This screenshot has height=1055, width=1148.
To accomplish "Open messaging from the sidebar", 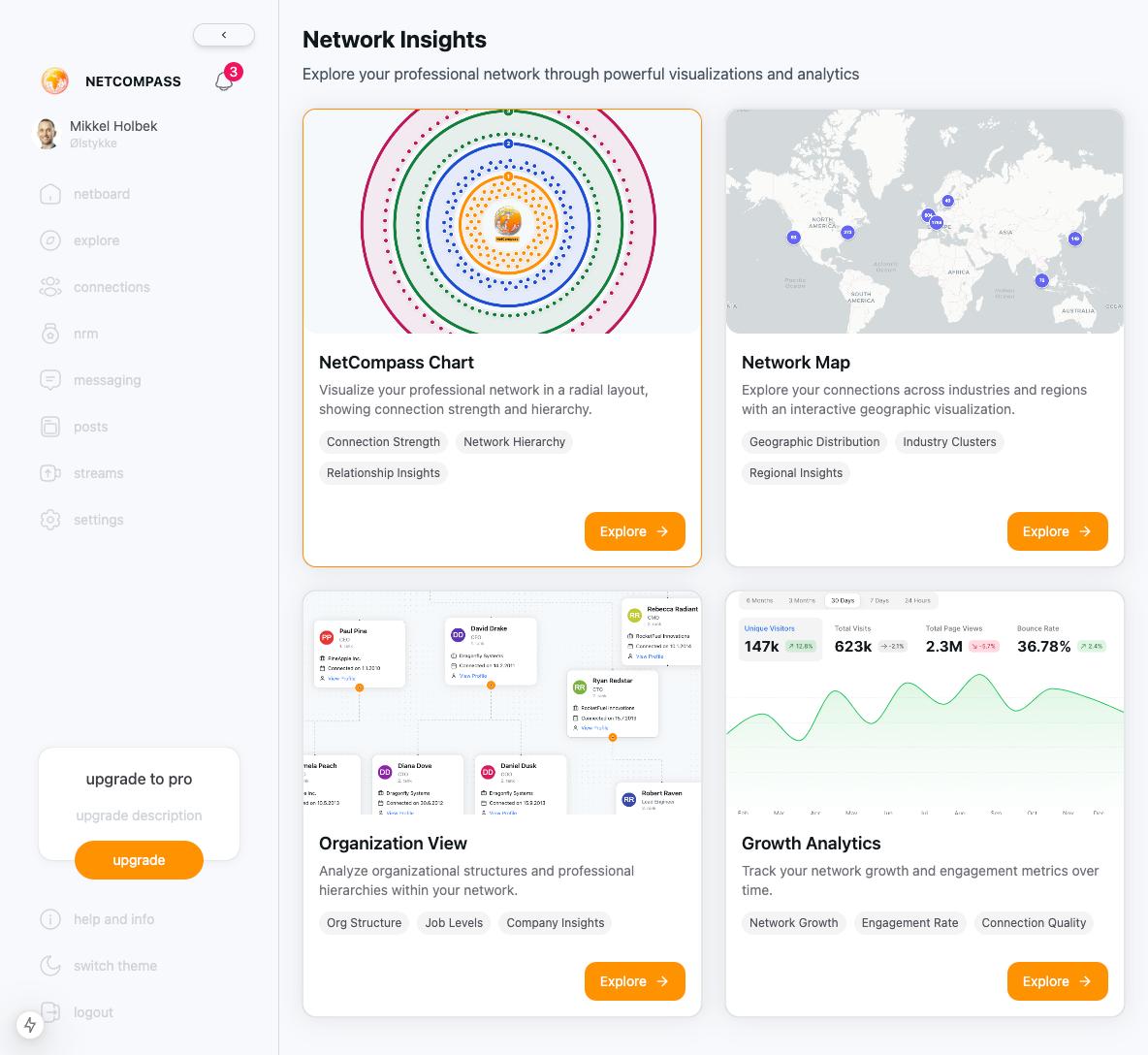I will 107,380.
